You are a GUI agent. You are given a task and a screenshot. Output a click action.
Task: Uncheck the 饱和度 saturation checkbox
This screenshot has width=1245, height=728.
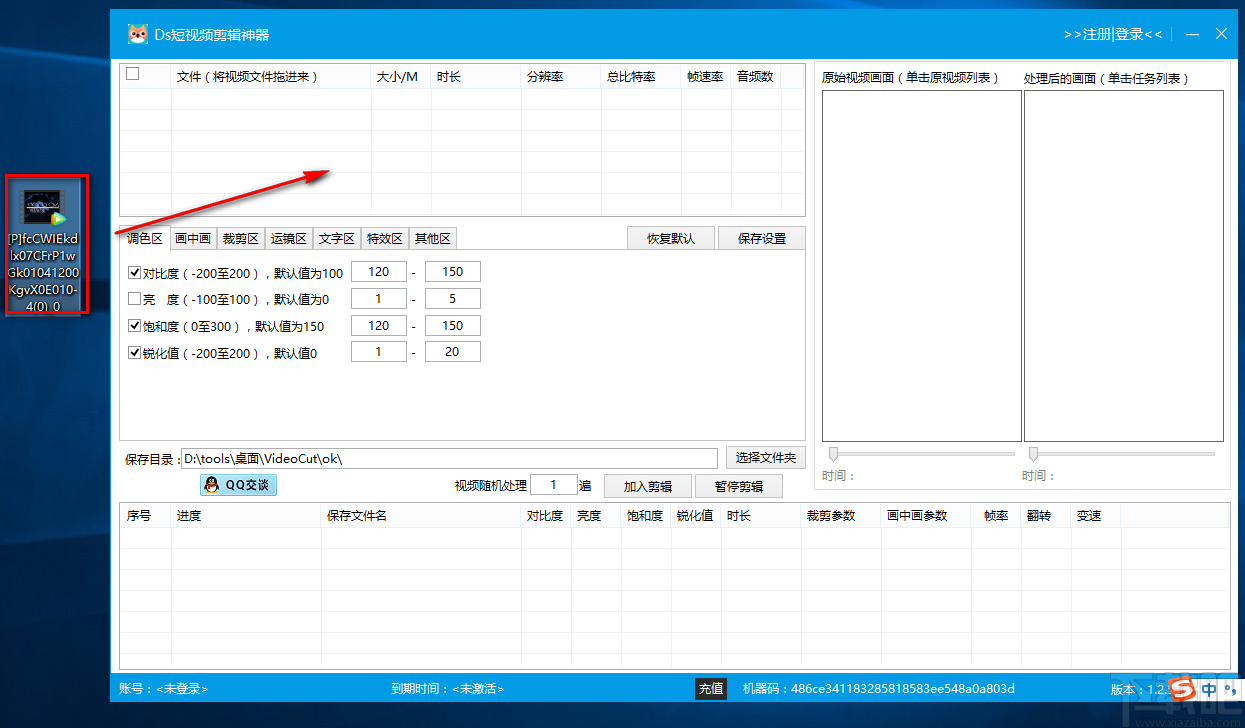point(135,326)
